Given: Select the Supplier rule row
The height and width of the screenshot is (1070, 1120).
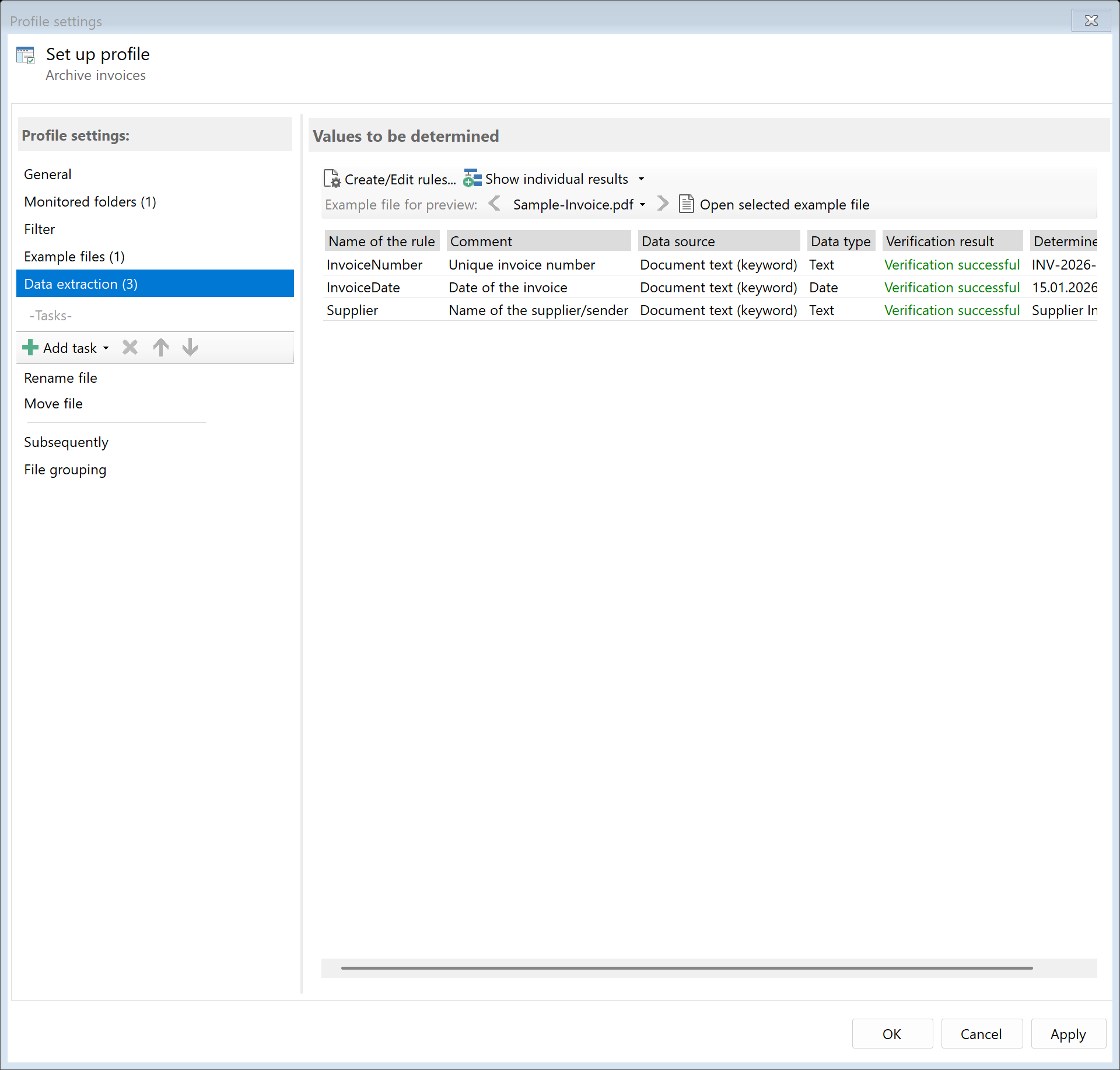Looking at the screenshot, I should tap(352, 310).
